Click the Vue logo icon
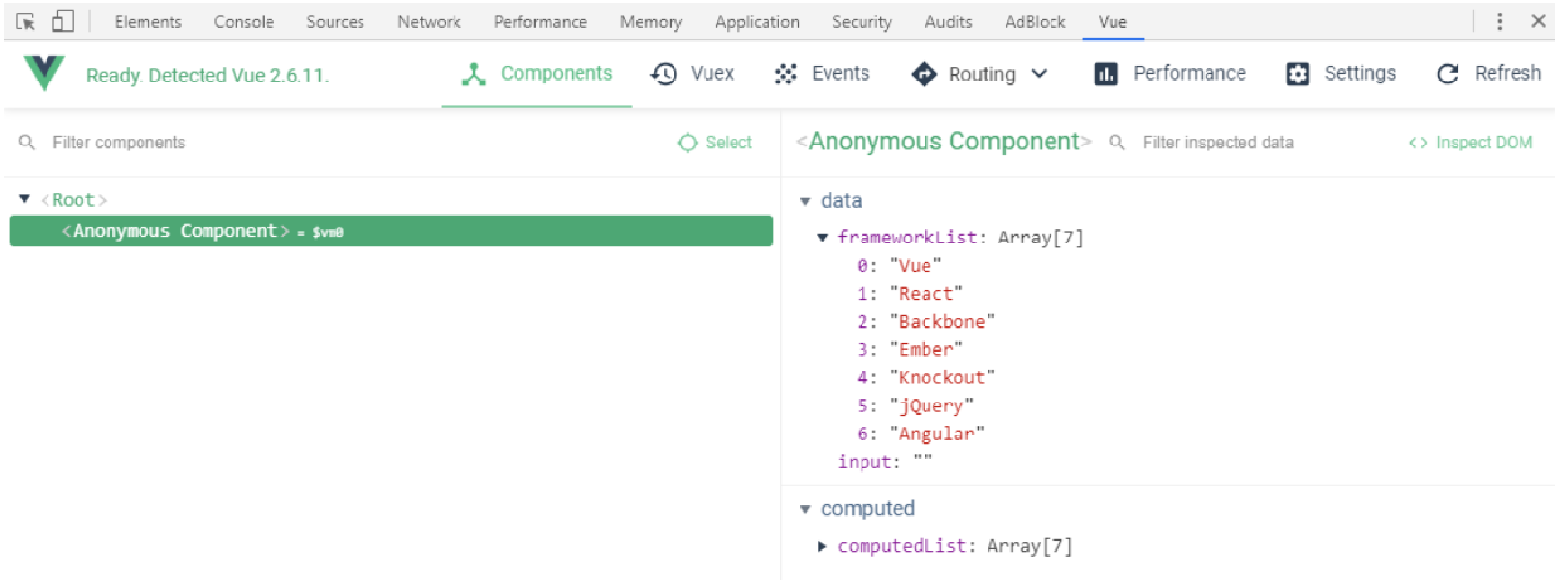This screenshot has height=580, width=1568. tap(44, 74)
